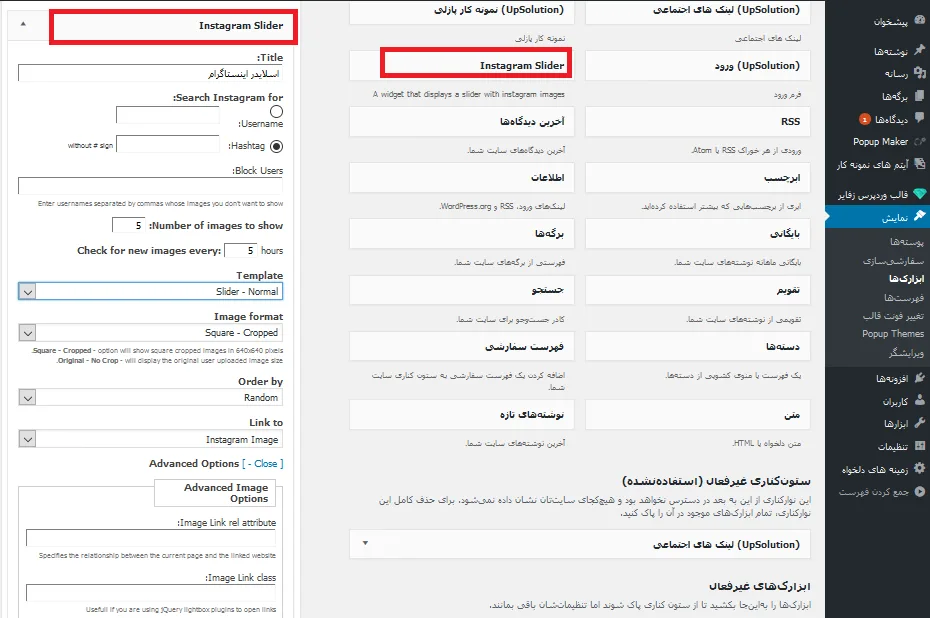Click the plugin icon beside افزونه‌ها
930x618 pixels.
click(x=919, y=377)
